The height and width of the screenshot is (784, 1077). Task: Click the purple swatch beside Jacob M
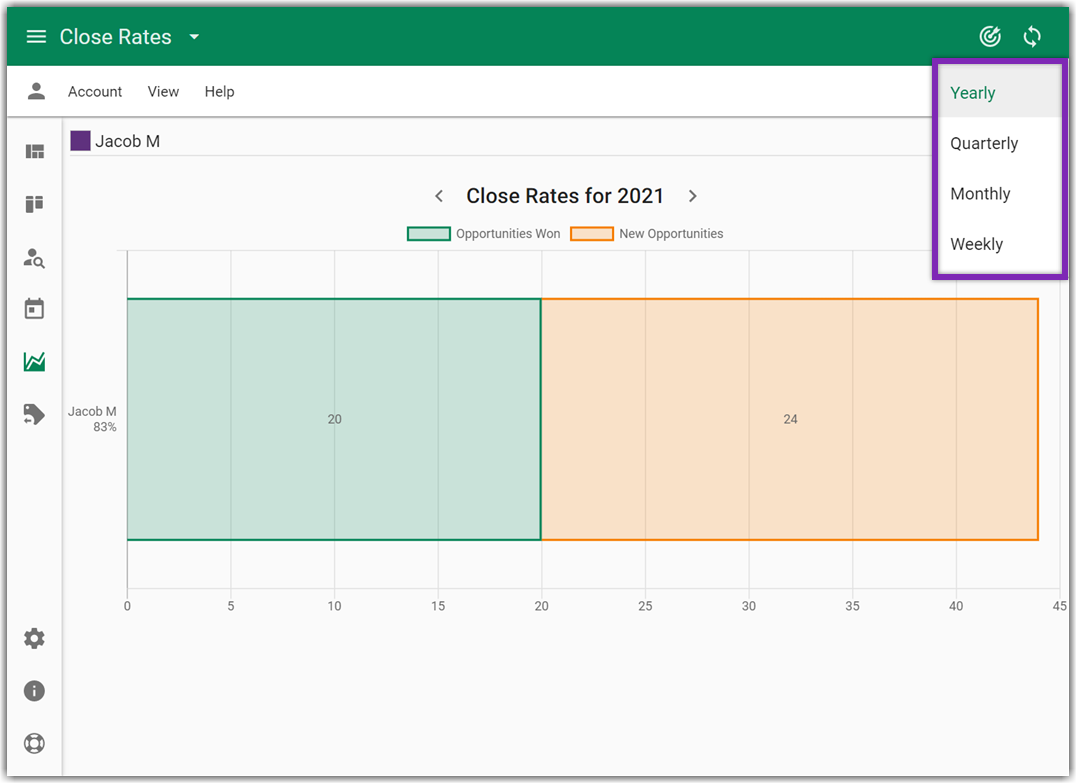click(x=80, y=140)
